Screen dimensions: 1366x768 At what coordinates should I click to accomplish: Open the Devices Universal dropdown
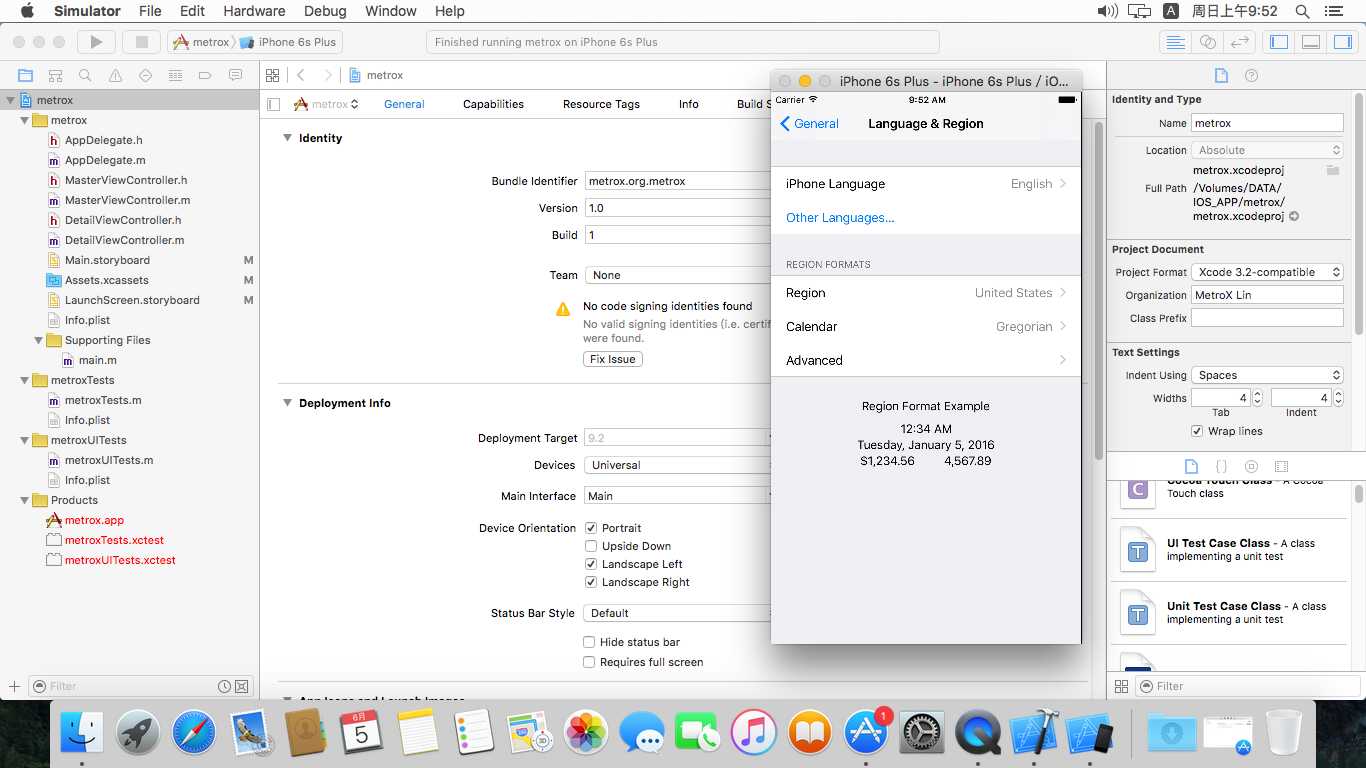pyautogui.click(x=678, y=465)
